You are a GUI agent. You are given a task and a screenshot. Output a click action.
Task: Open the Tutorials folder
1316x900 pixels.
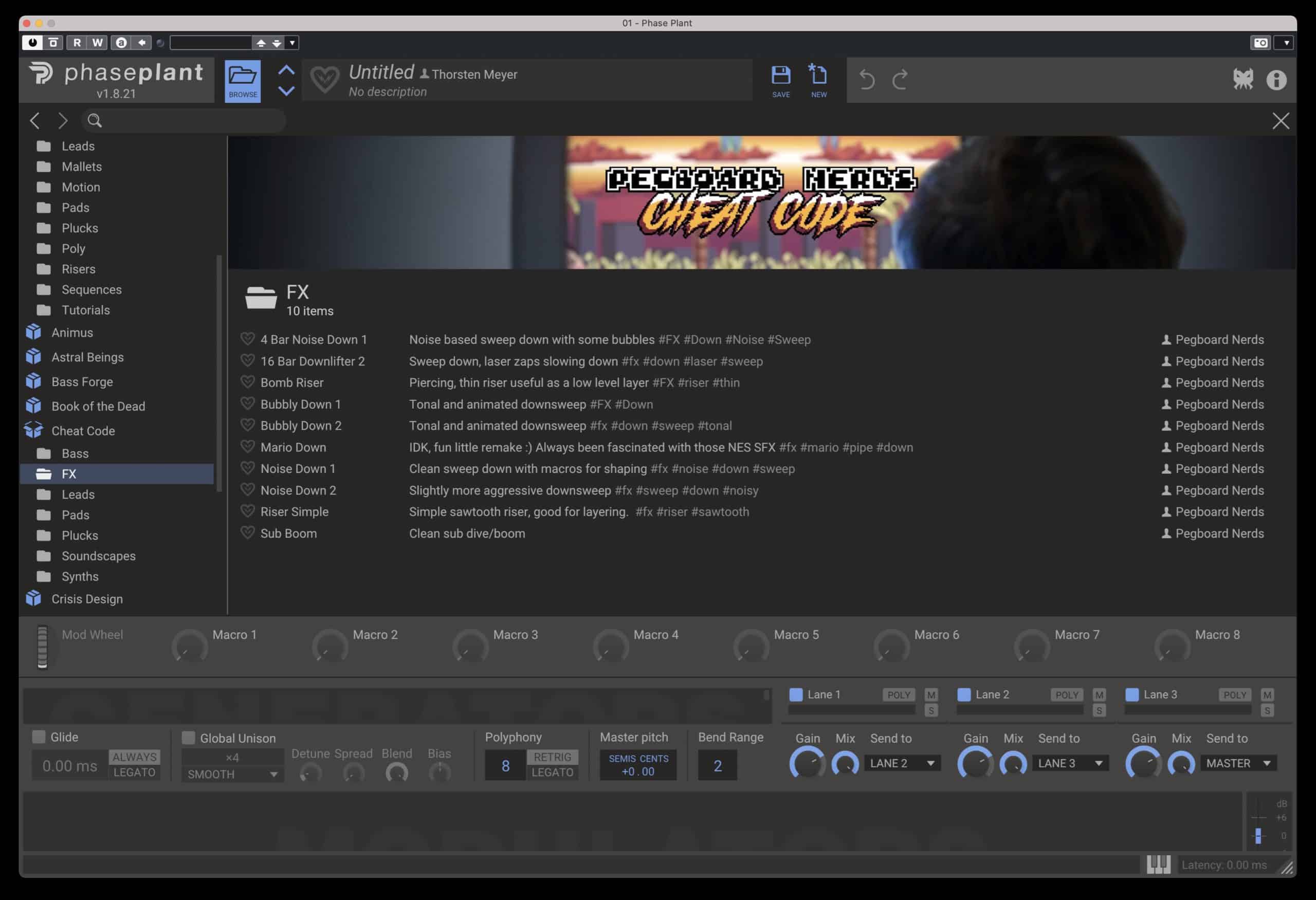coord(85,309)
